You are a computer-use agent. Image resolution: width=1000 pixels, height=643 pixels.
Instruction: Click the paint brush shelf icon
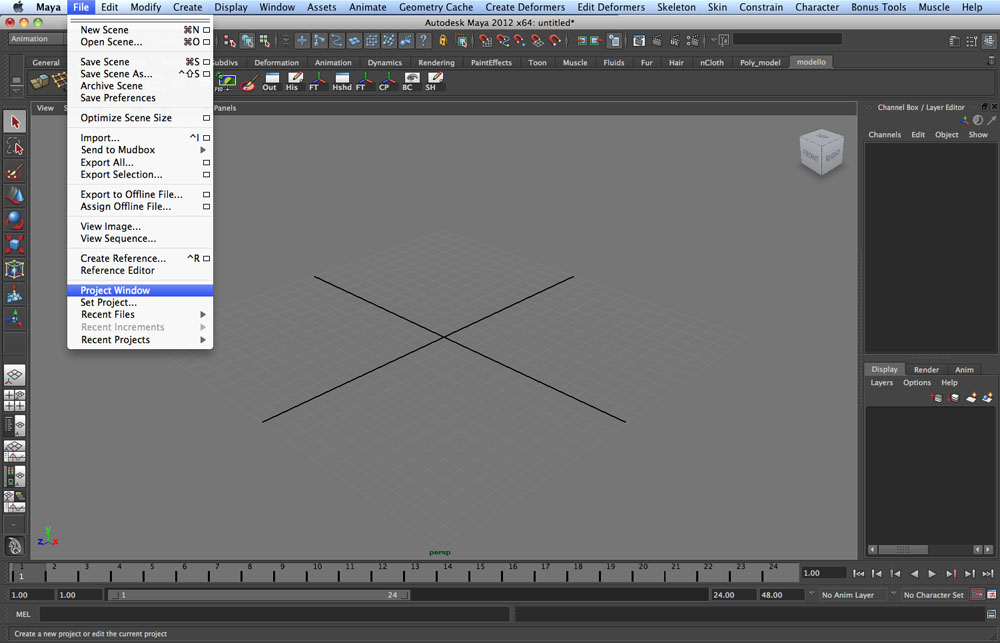click(248, 81)
